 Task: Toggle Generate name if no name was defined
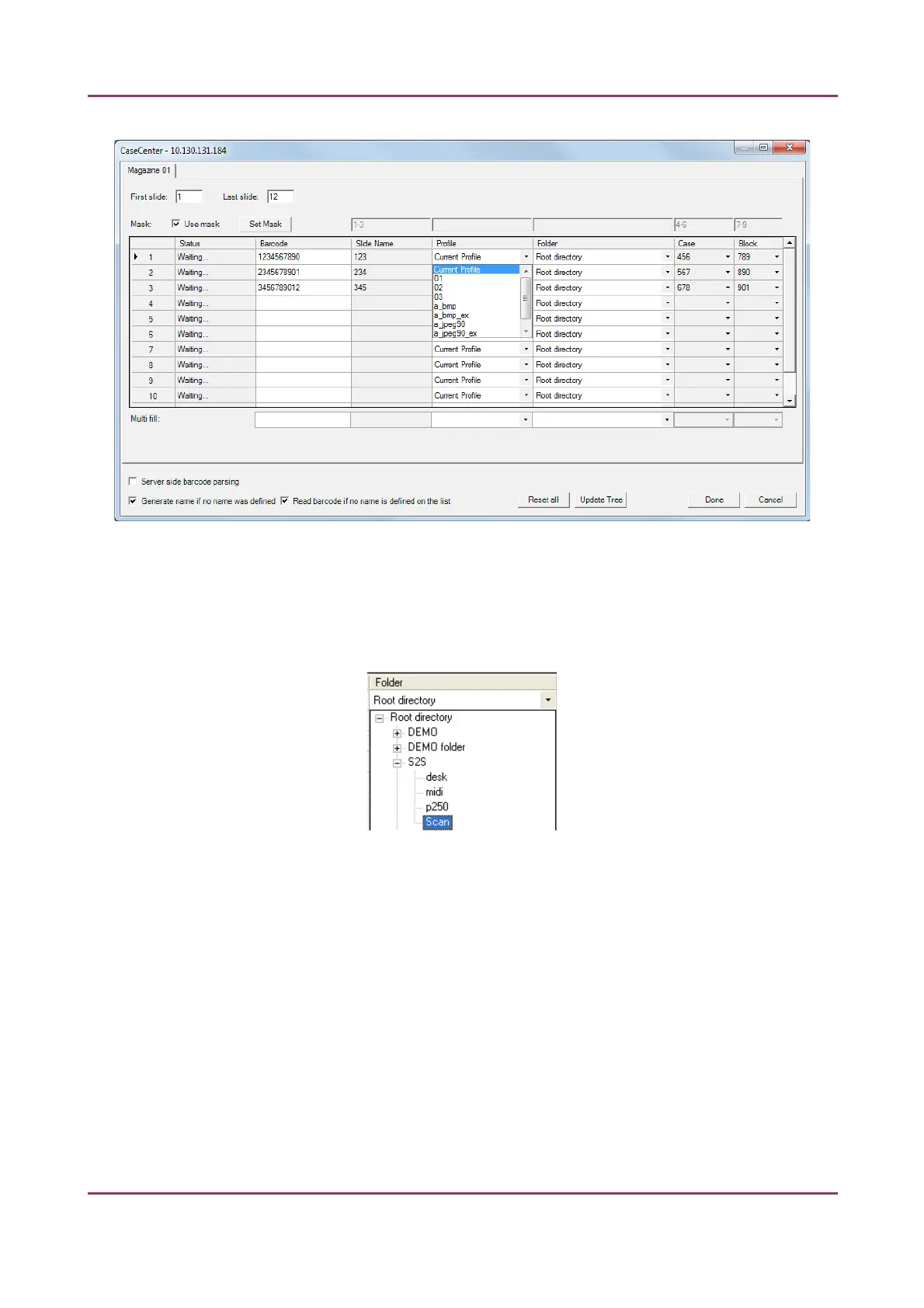click(x=133, y=501)
